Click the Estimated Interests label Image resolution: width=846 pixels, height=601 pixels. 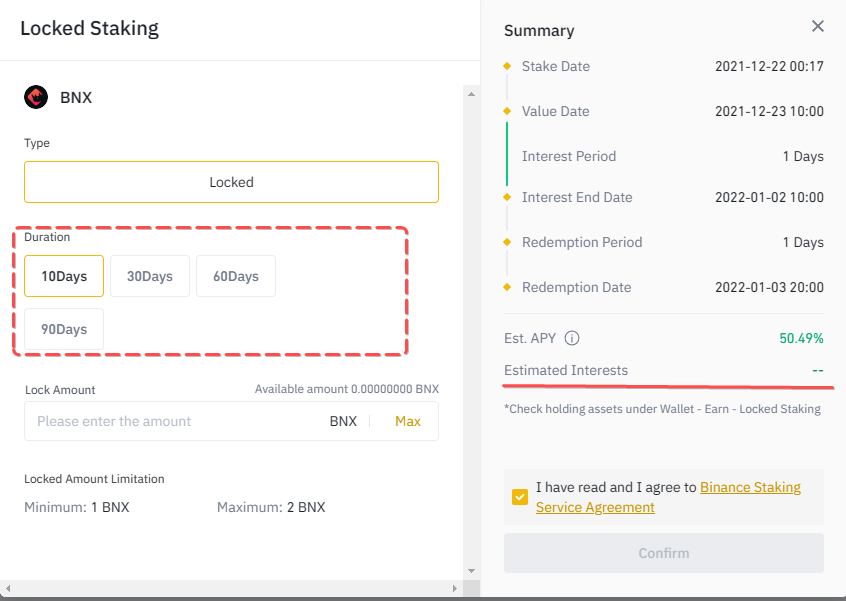click(x=566, y=370)
